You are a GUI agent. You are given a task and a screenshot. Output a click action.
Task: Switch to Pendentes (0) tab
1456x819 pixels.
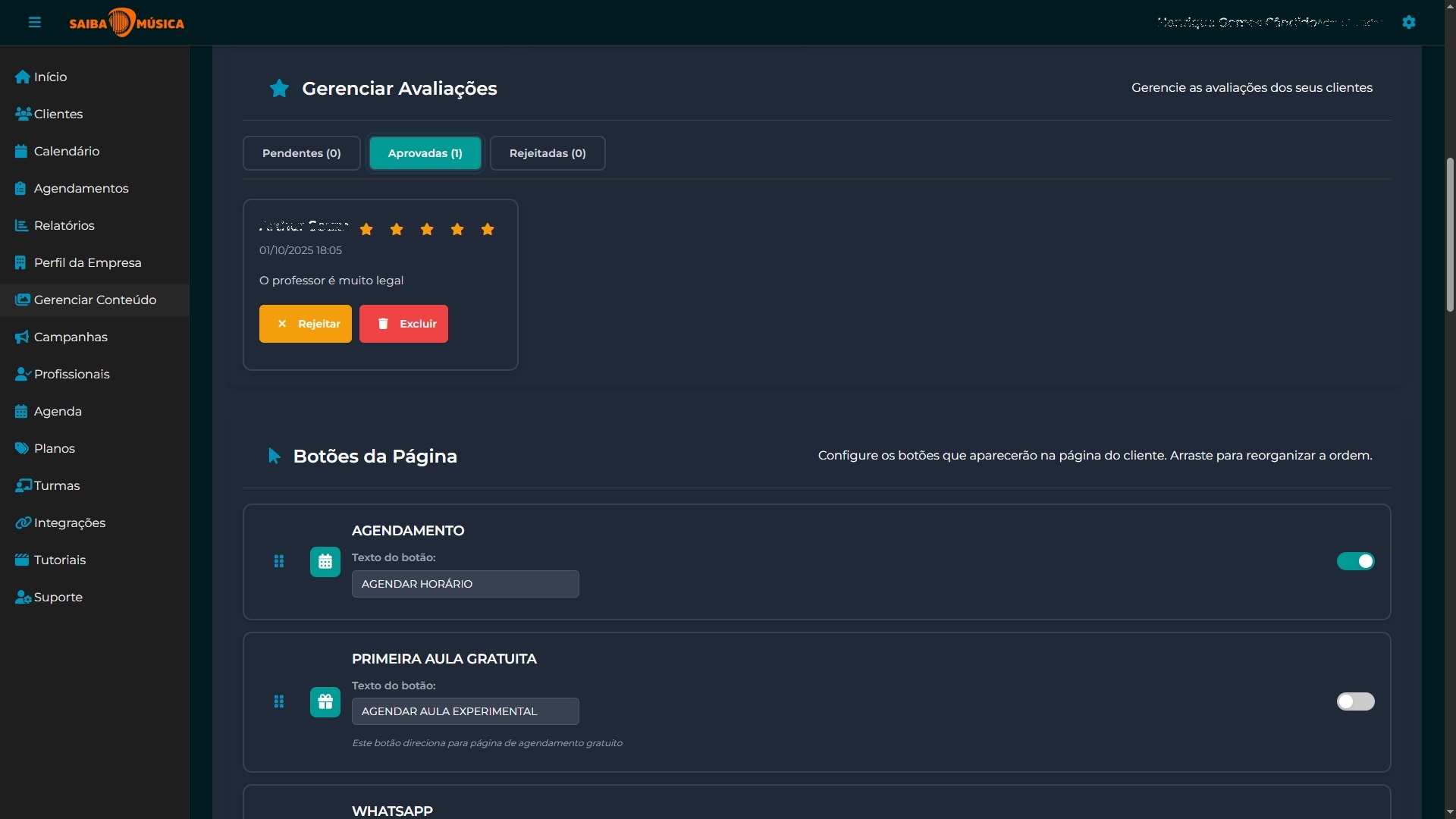[x=302, y=153]
